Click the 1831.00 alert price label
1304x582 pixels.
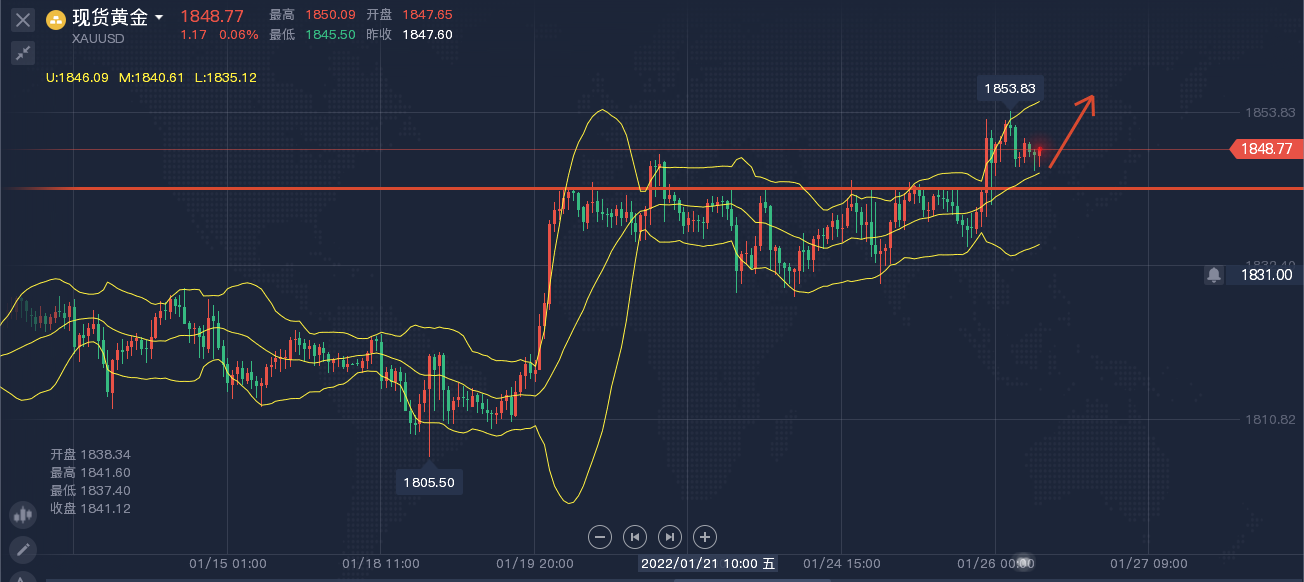pyautogui.click(x=1265, y=274)
